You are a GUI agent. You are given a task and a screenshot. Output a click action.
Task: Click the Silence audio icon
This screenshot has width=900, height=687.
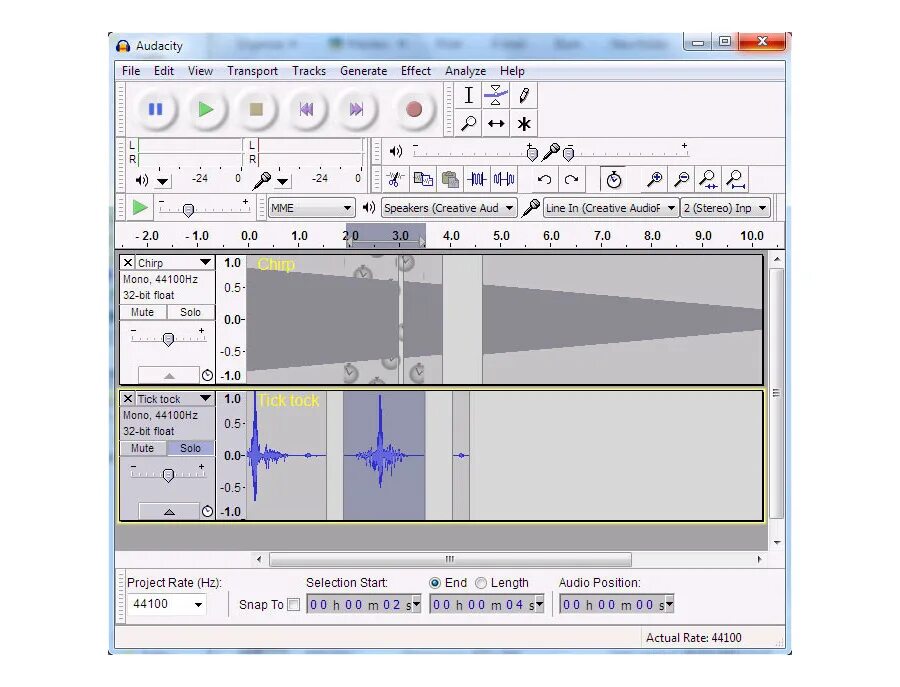coord(504,180)
